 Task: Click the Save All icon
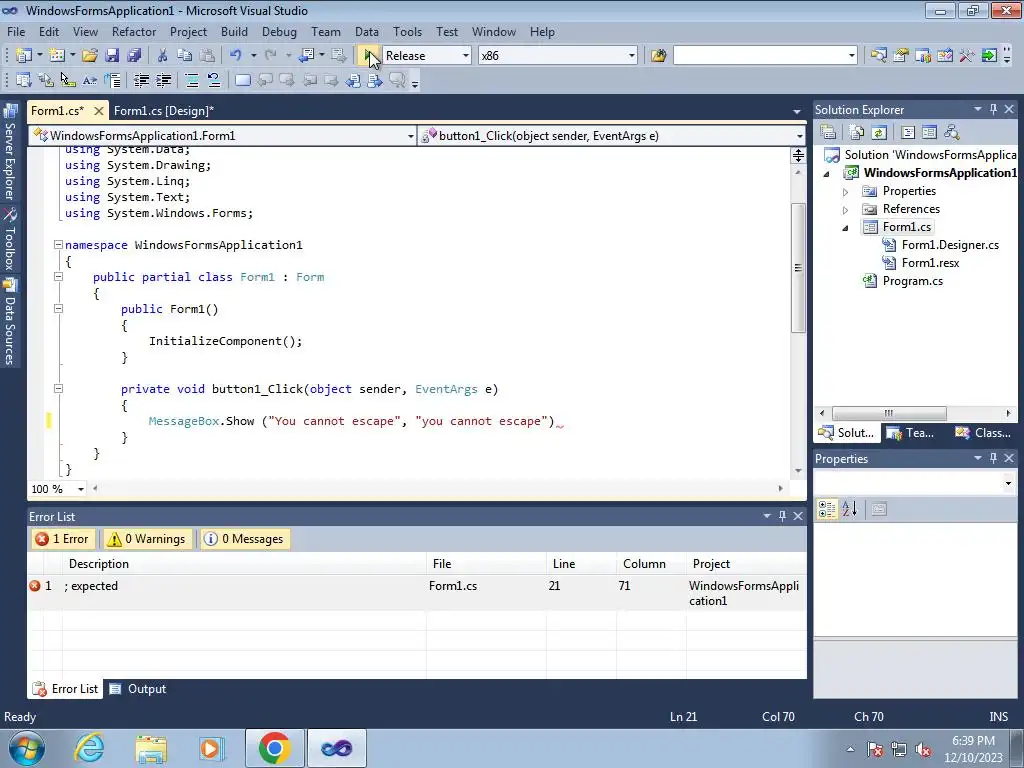click(134, 56)
